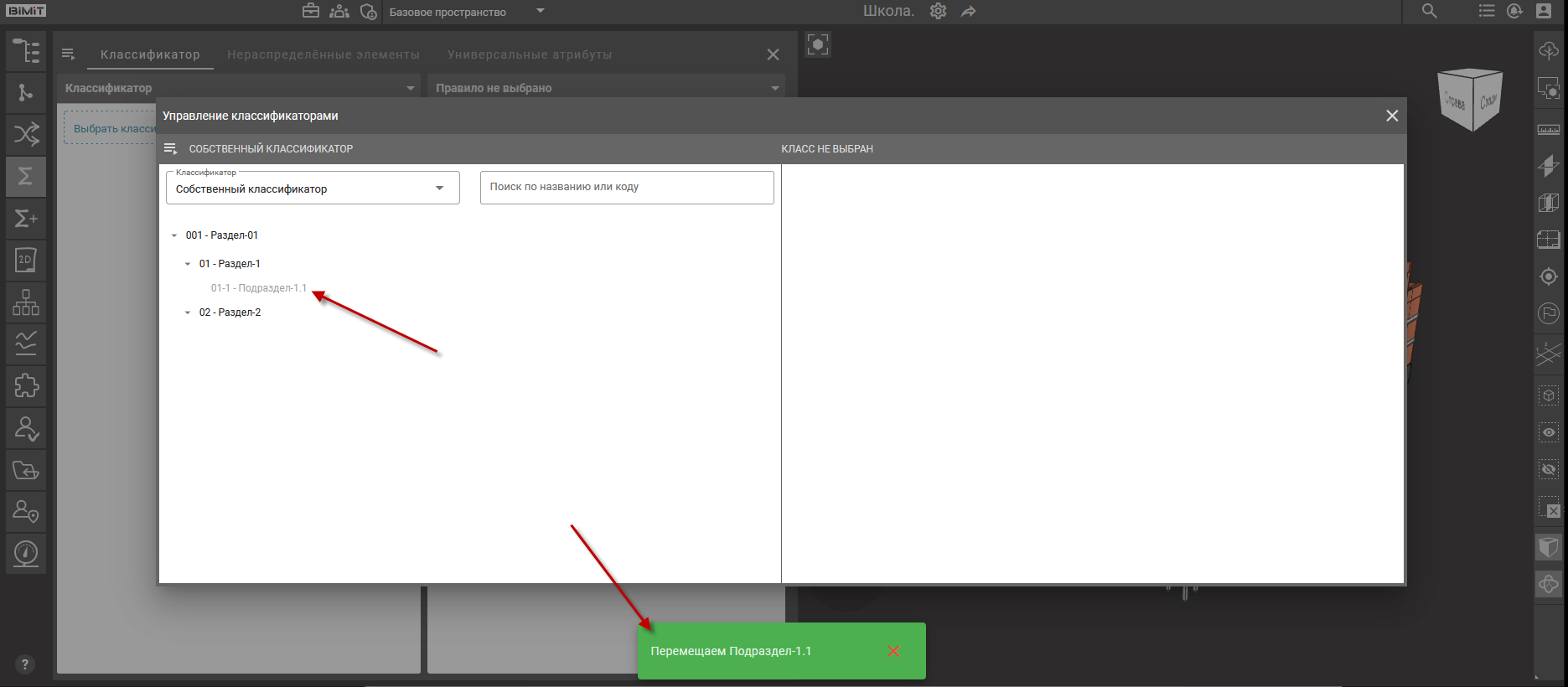Screen dimensions: 1568x687
Task: Click the share arrow icon near Школа
Action: [968, 12]
